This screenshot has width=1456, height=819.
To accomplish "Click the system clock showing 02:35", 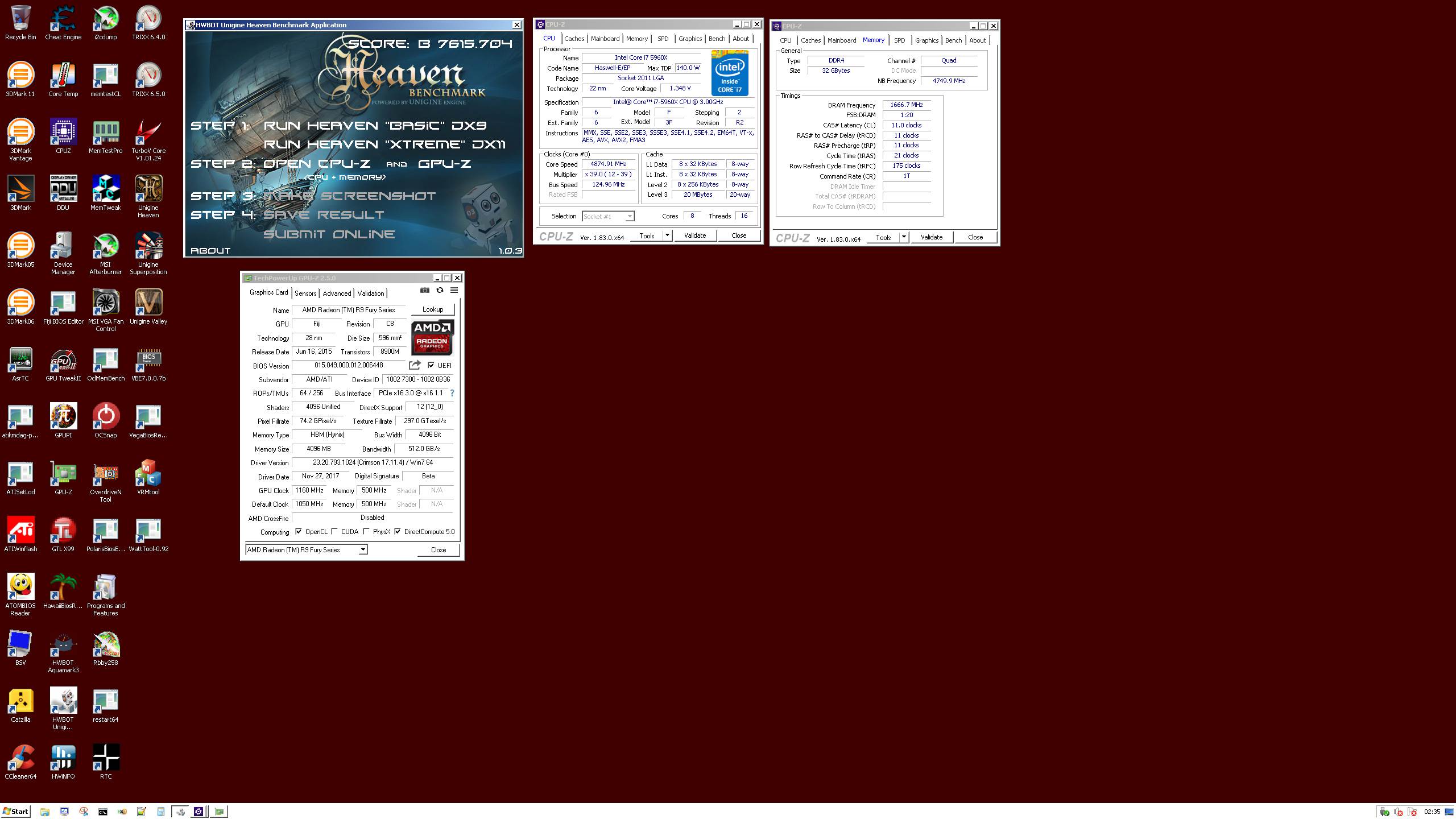I will click(x=1432, y=812).
